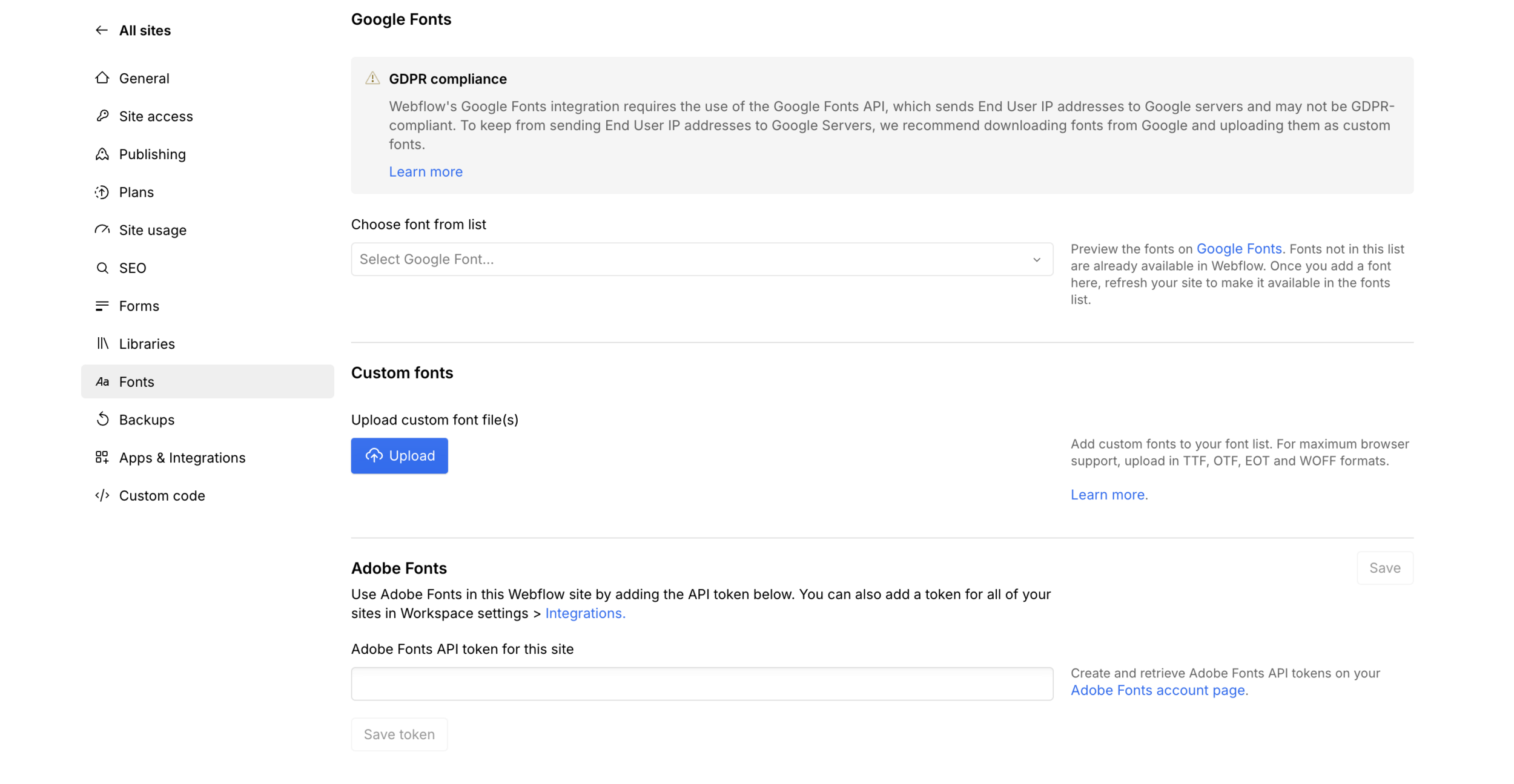
Task: Open the Forms settings tab
Action: (139, 306)
